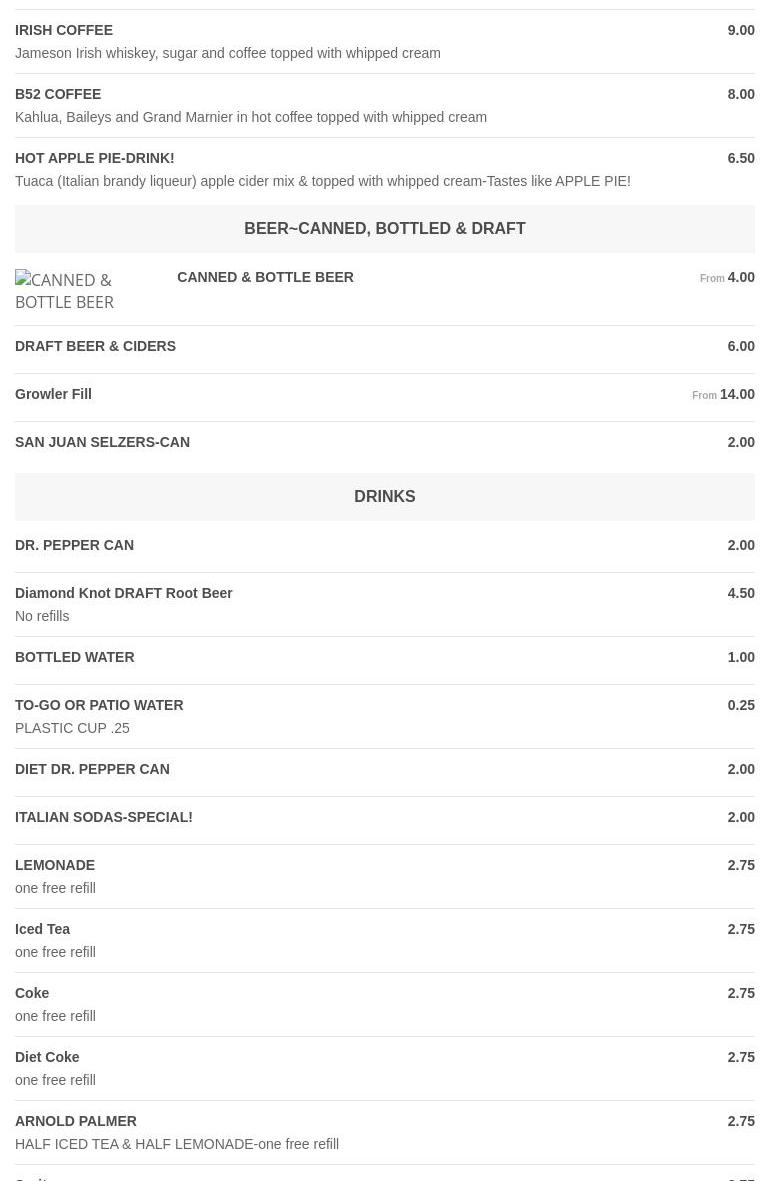The image size is (770, 1181).
Task: Click the Canned & Bottle Beer title
Action: coord(265,277)
